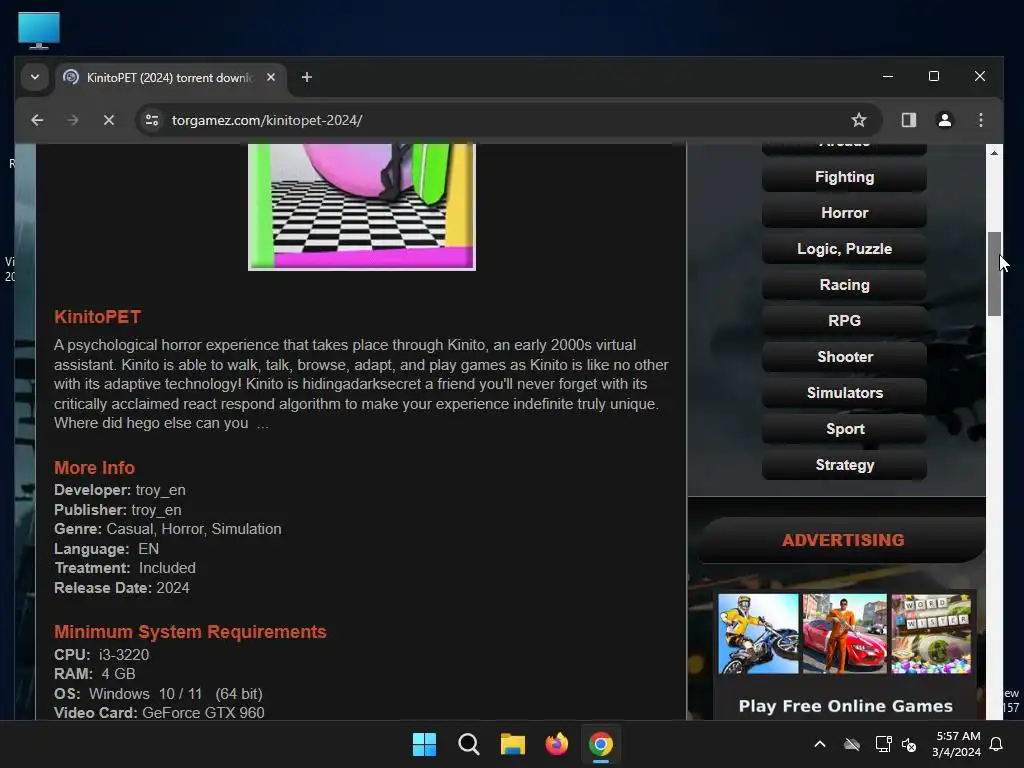Open the clock and calendar flyout

tap(957, 744)
